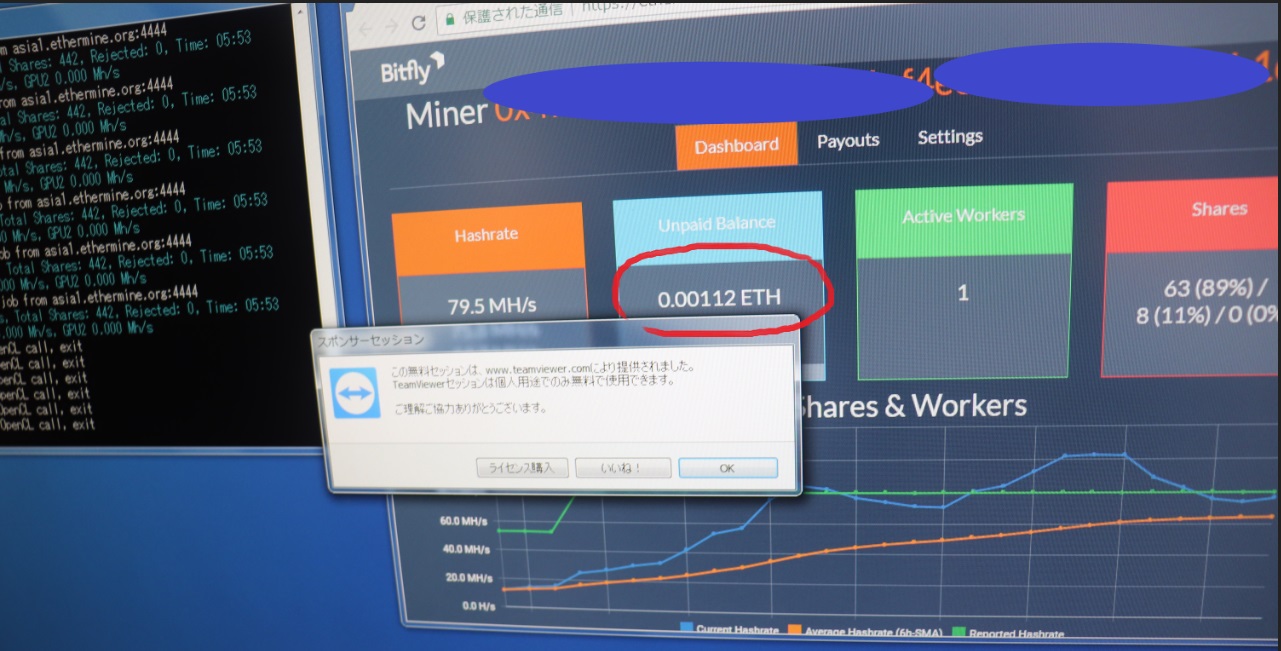Image resolution: width=1281 pixels, height=651 pixels.
Task: Click the 40.0 MH/s axis label
Action: (465, 550)
